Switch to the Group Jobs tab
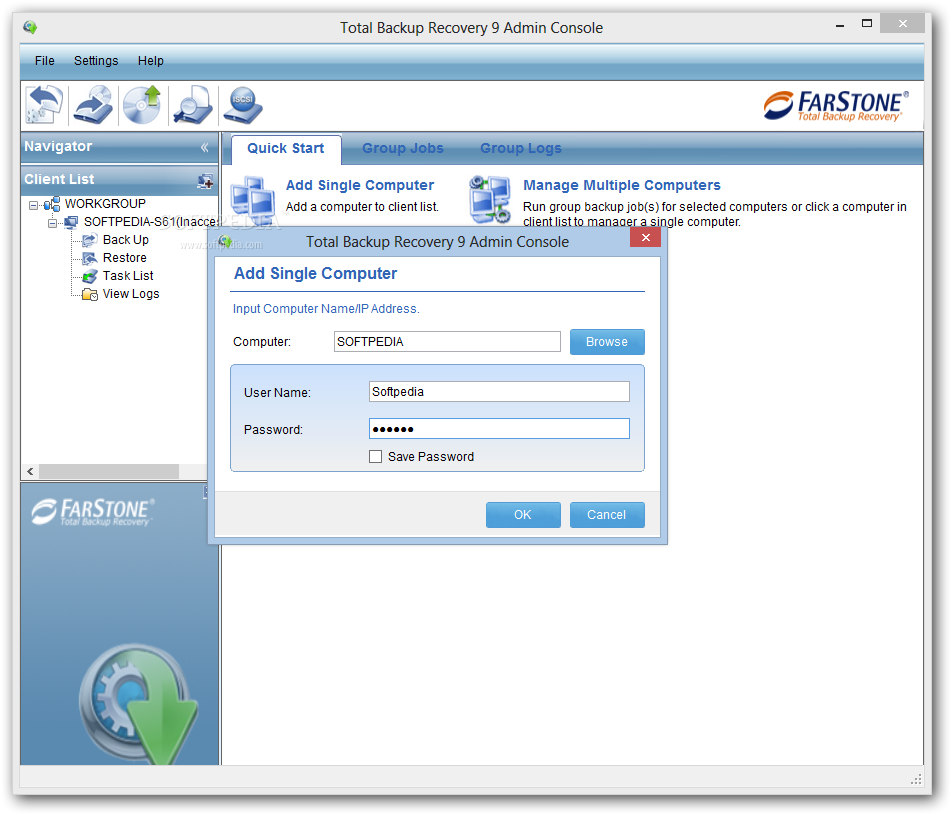This screenshot has height=815, width=952. (403, 149)
